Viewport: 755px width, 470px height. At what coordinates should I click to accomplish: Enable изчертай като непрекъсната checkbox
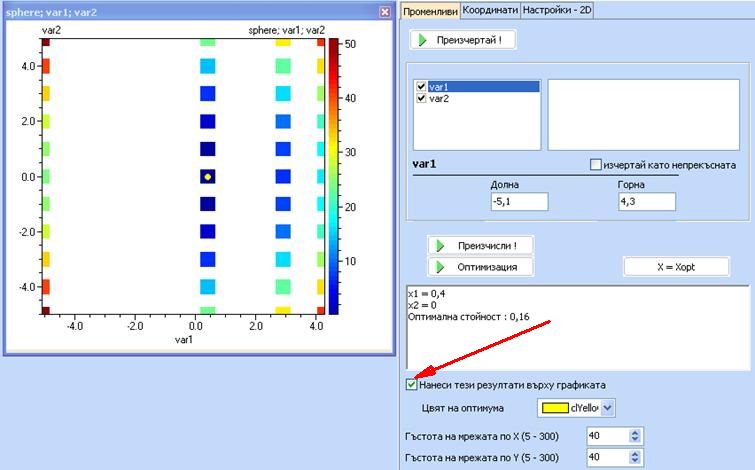pos(596,164)
